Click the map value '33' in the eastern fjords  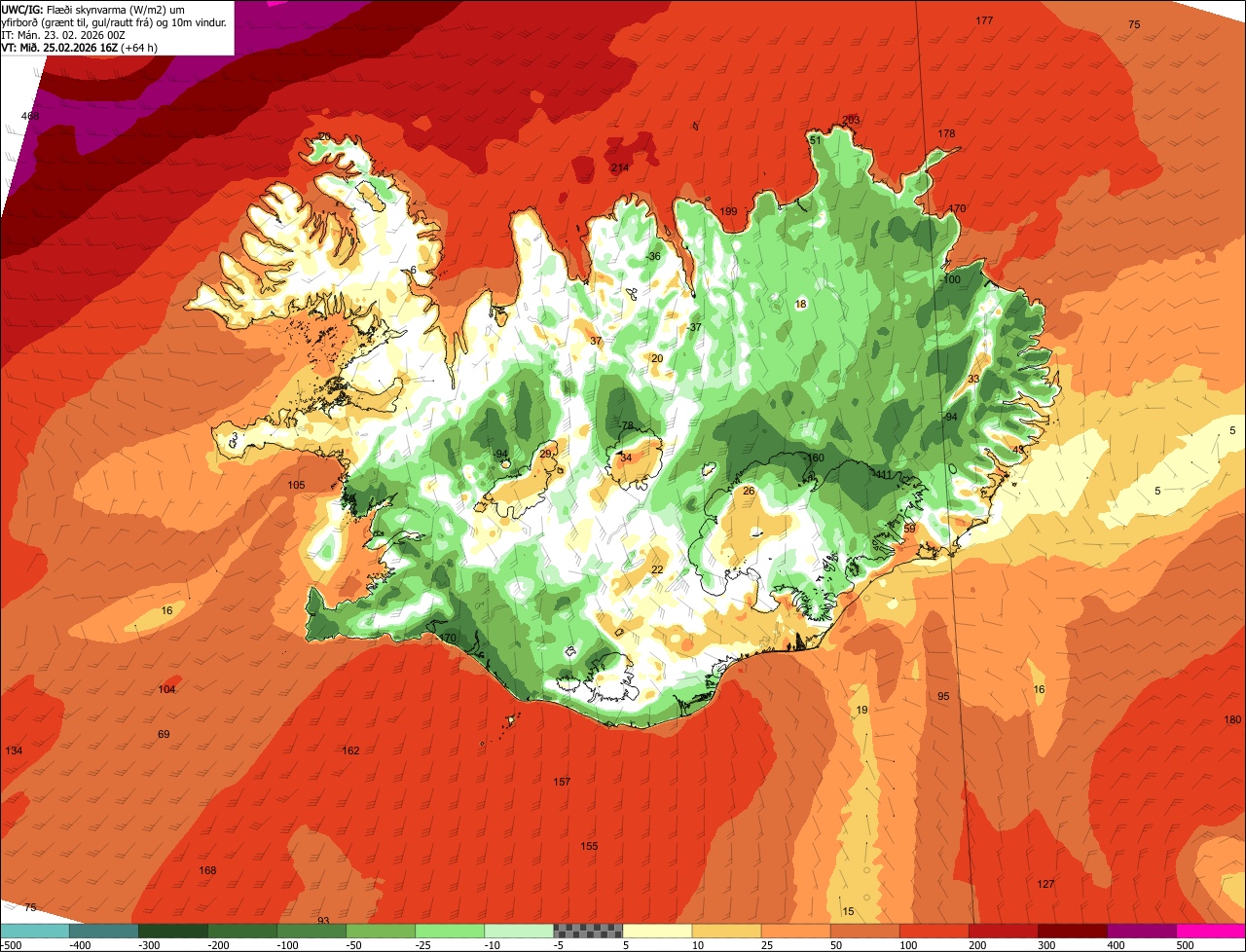pyautogui.click(x=973, y=379)
